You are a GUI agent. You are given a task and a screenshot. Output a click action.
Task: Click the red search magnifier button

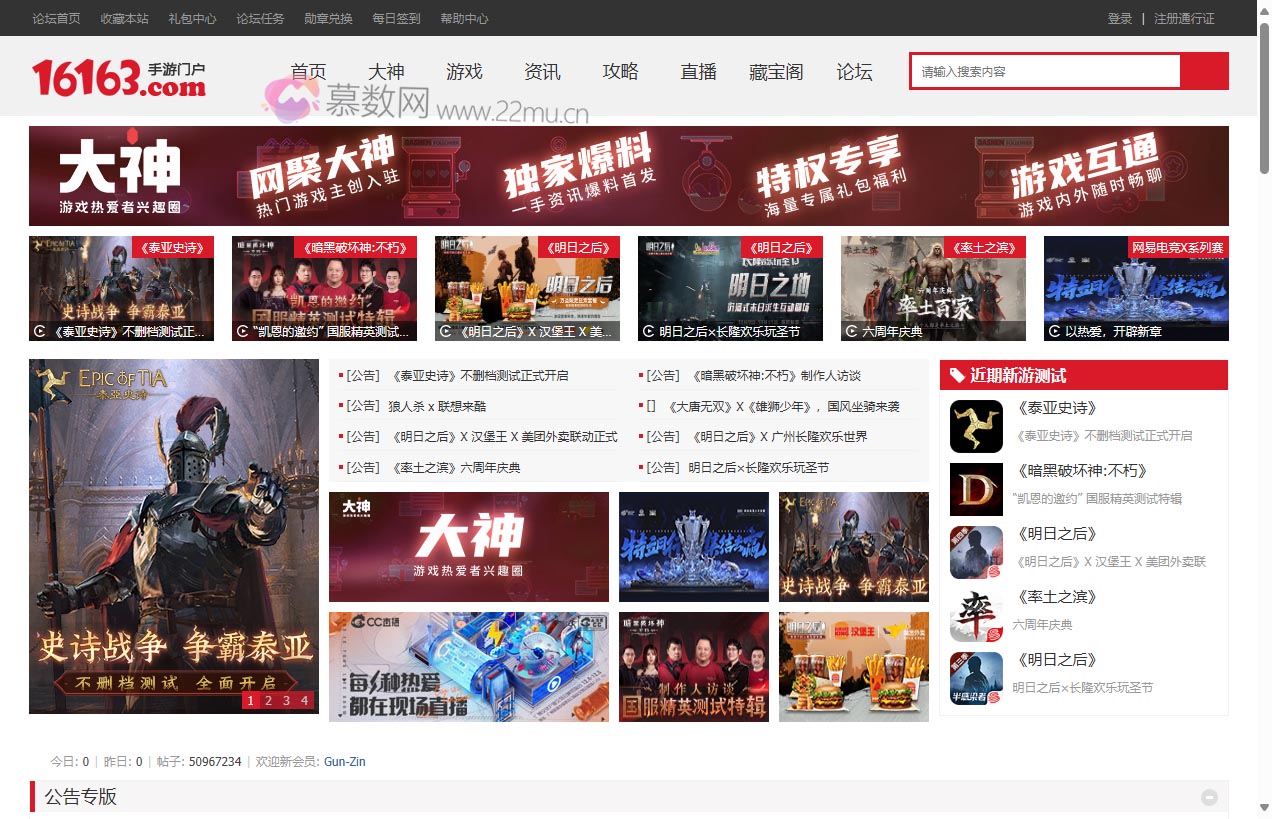tap(1204, 71)
